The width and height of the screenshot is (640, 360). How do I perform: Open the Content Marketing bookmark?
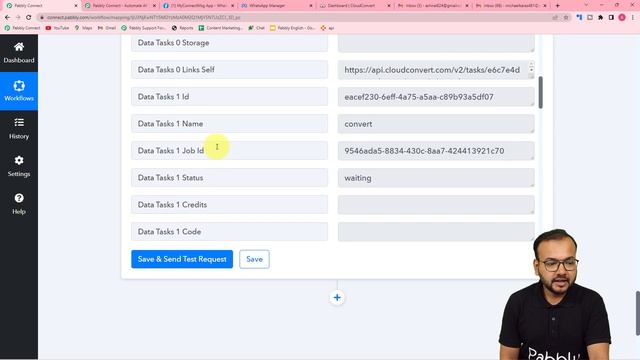(x=220, y=28)
